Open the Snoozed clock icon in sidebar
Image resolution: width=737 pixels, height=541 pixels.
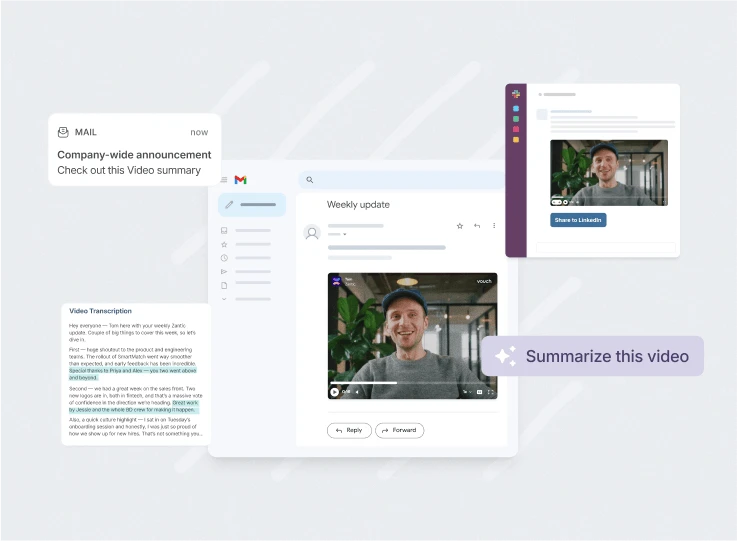point(224,258)
